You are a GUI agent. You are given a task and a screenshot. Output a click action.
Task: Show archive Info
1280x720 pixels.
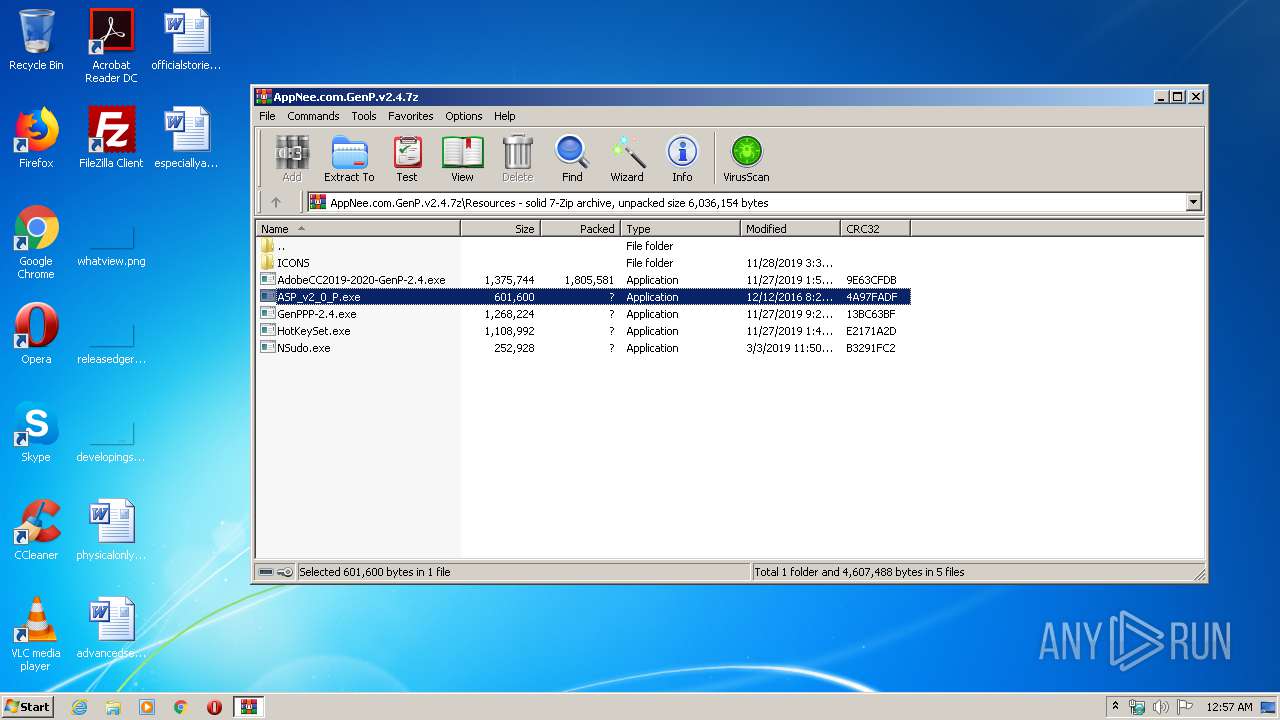(682, 159)
